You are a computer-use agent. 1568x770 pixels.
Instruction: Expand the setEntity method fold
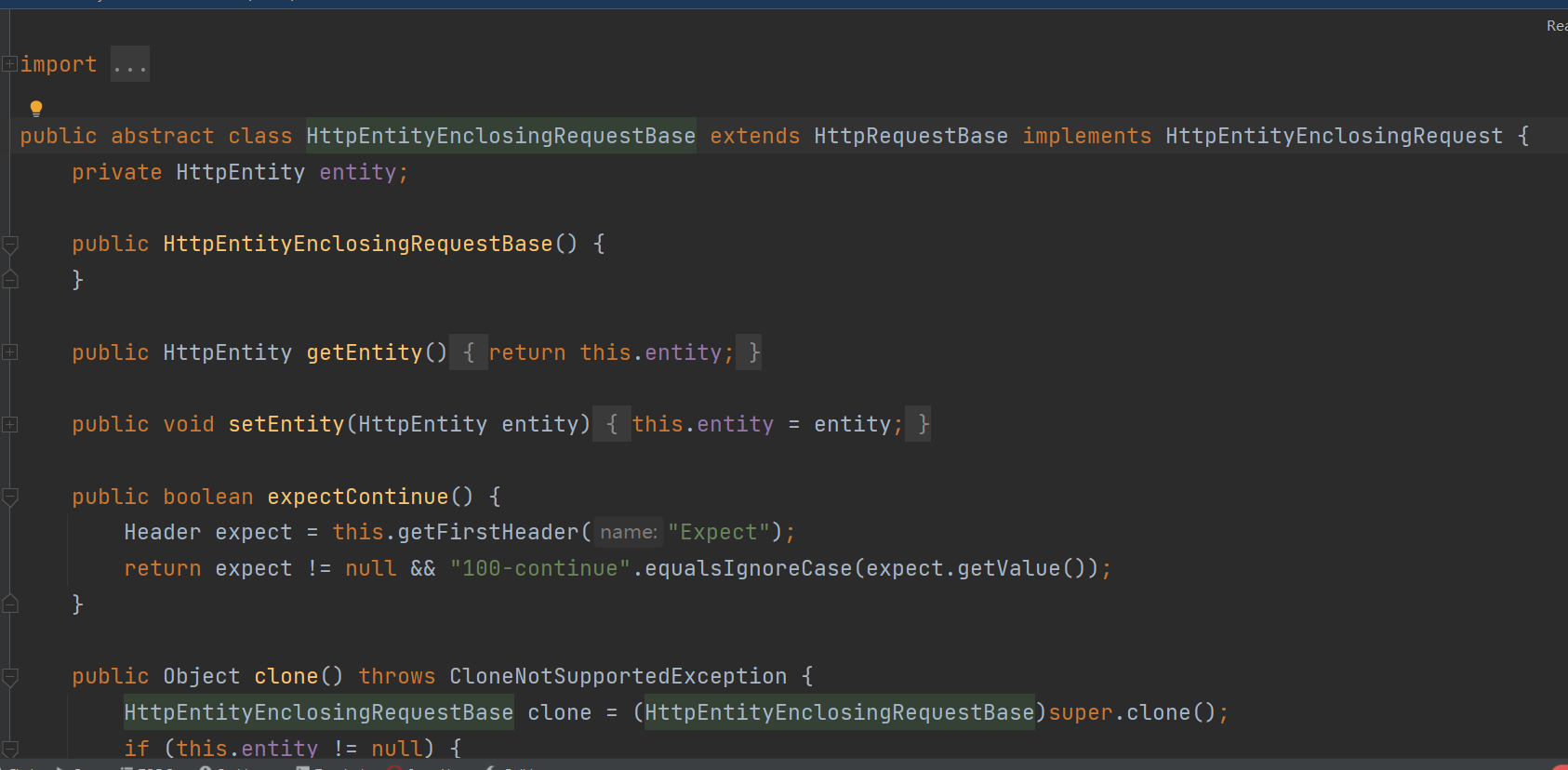point(9,424)
